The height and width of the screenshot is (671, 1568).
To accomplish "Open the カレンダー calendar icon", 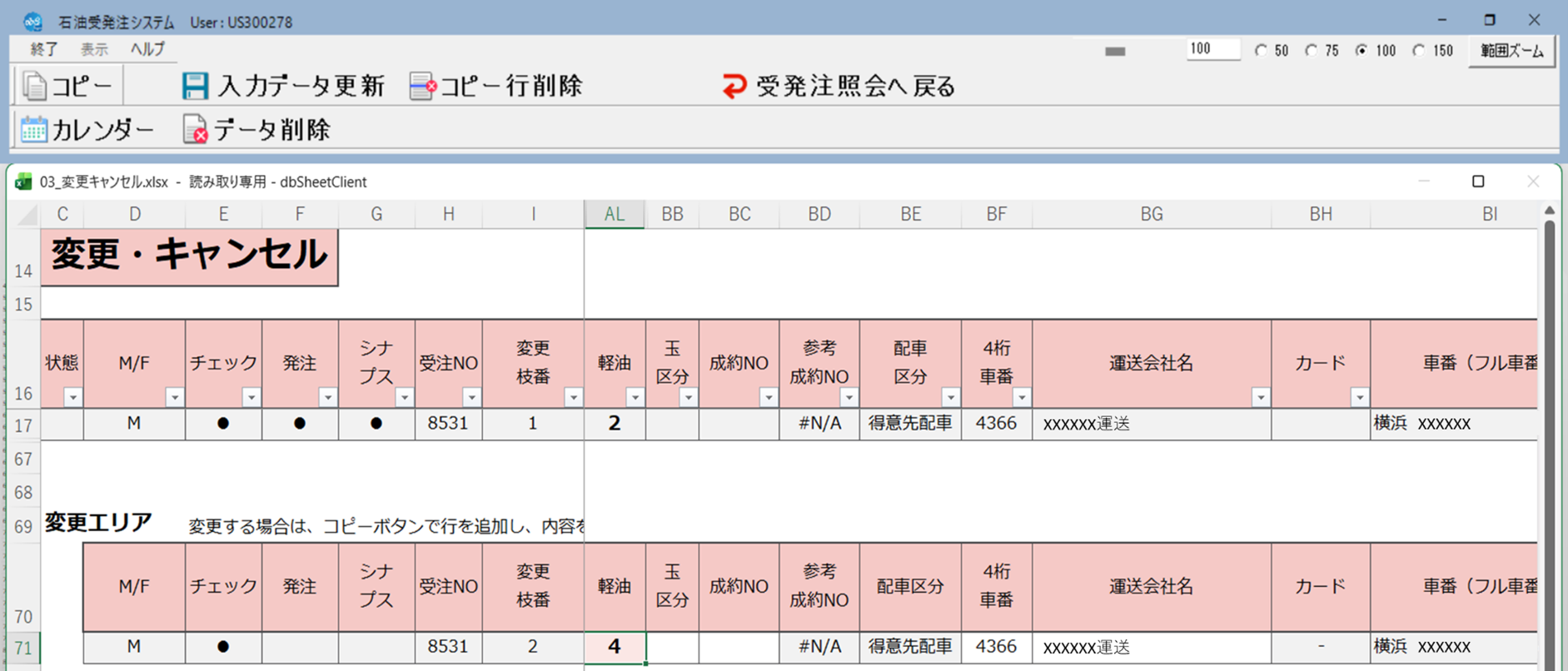I will tap(34, 130).
